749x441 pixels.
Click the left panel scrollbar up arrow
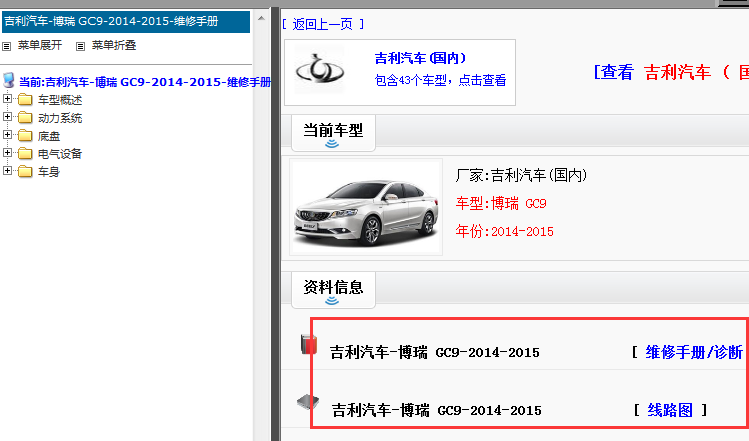point(261,18)
